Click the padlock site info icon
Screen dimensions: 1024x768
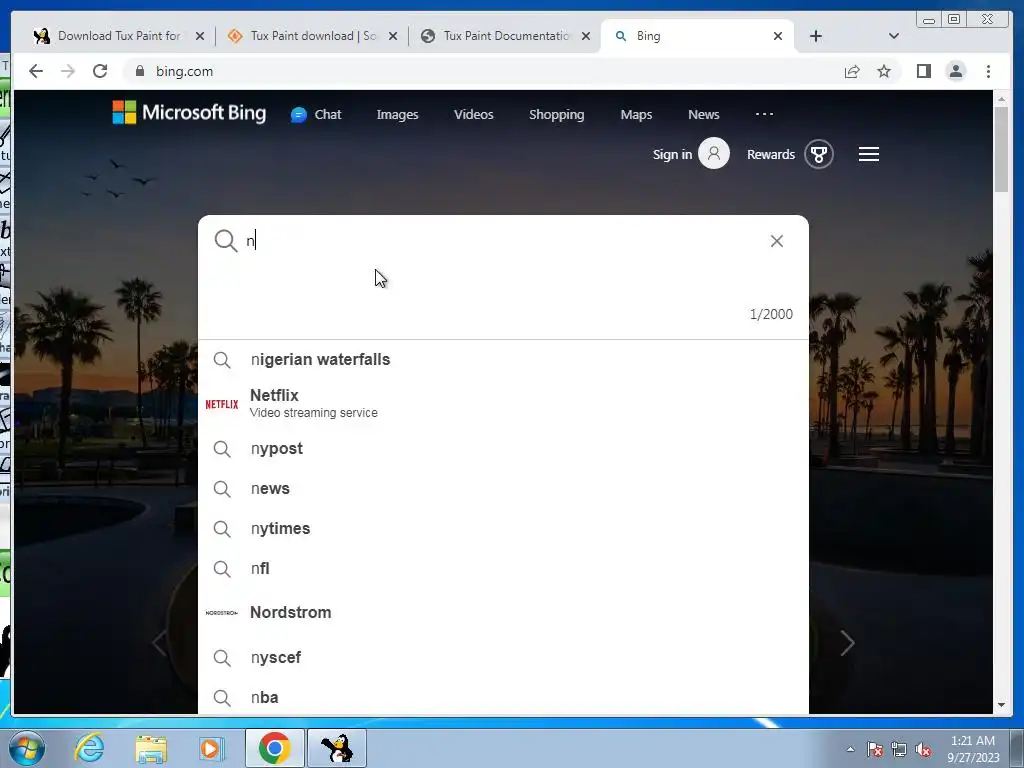[x=140, y=71]
